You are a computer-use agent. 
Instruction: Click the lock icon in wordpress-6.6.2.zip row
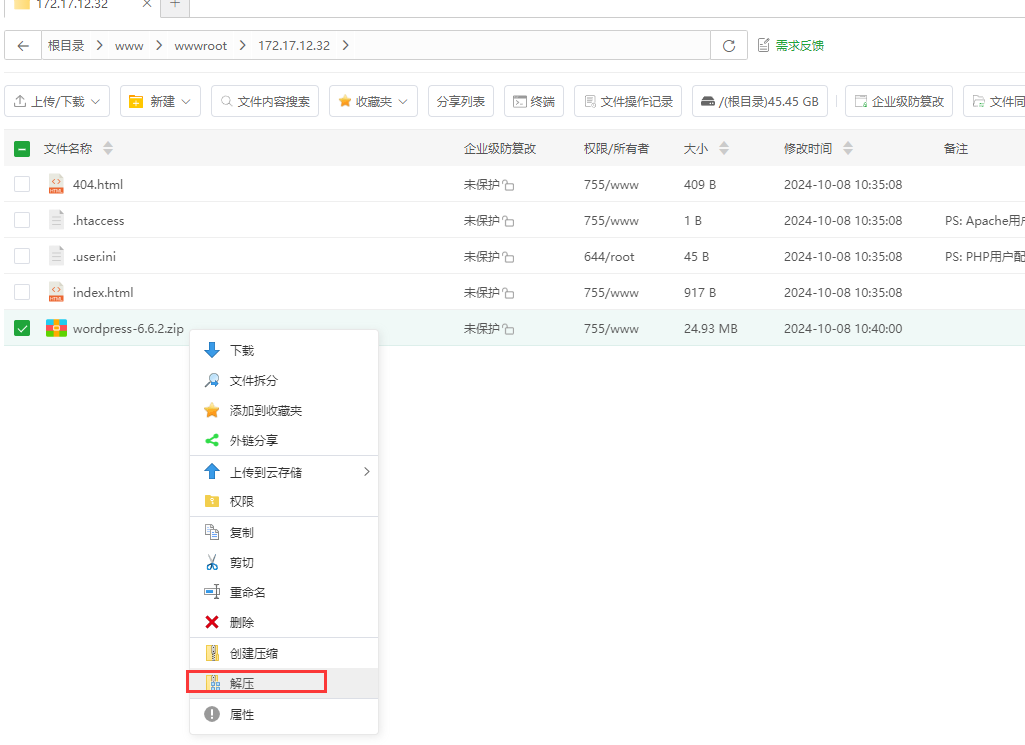pyautogui.click(x=509, y=329)
